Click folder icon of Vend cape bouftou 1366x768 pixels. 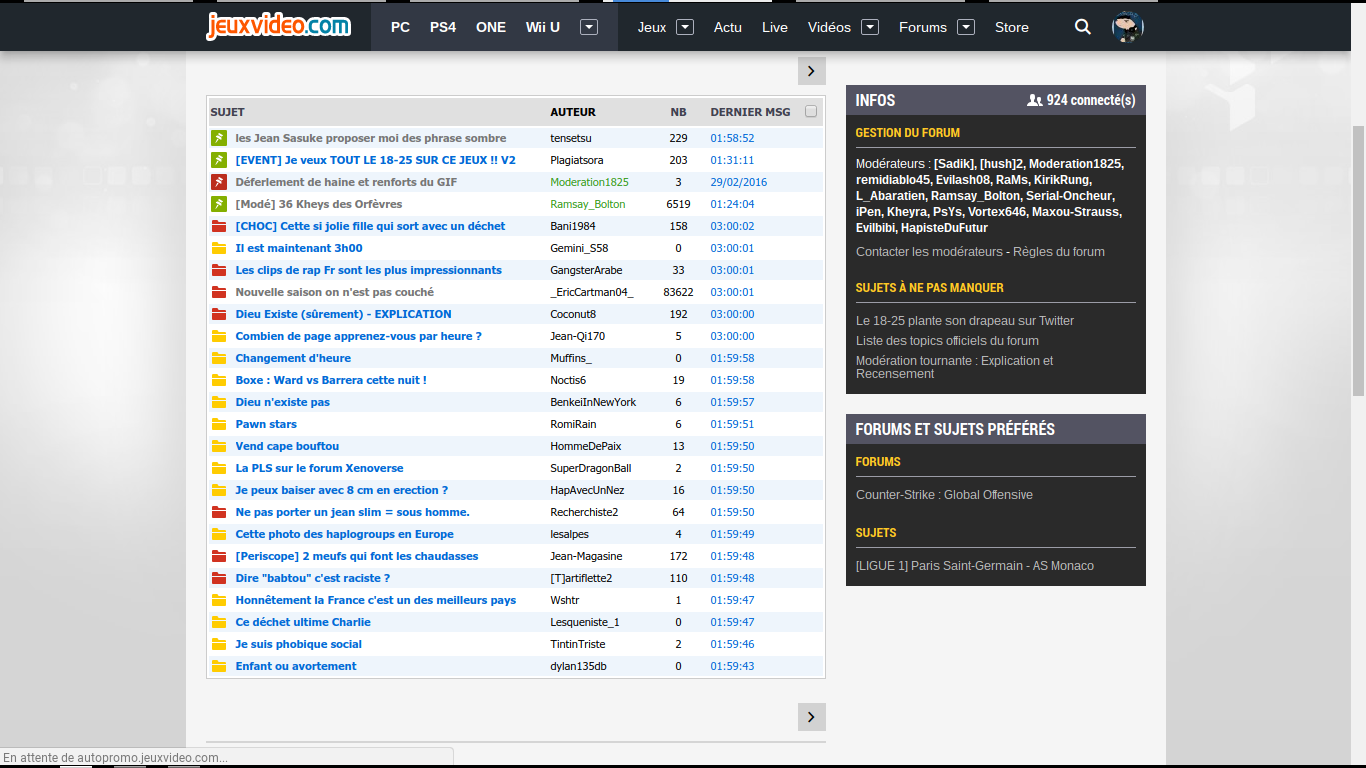tap(219, 446)
